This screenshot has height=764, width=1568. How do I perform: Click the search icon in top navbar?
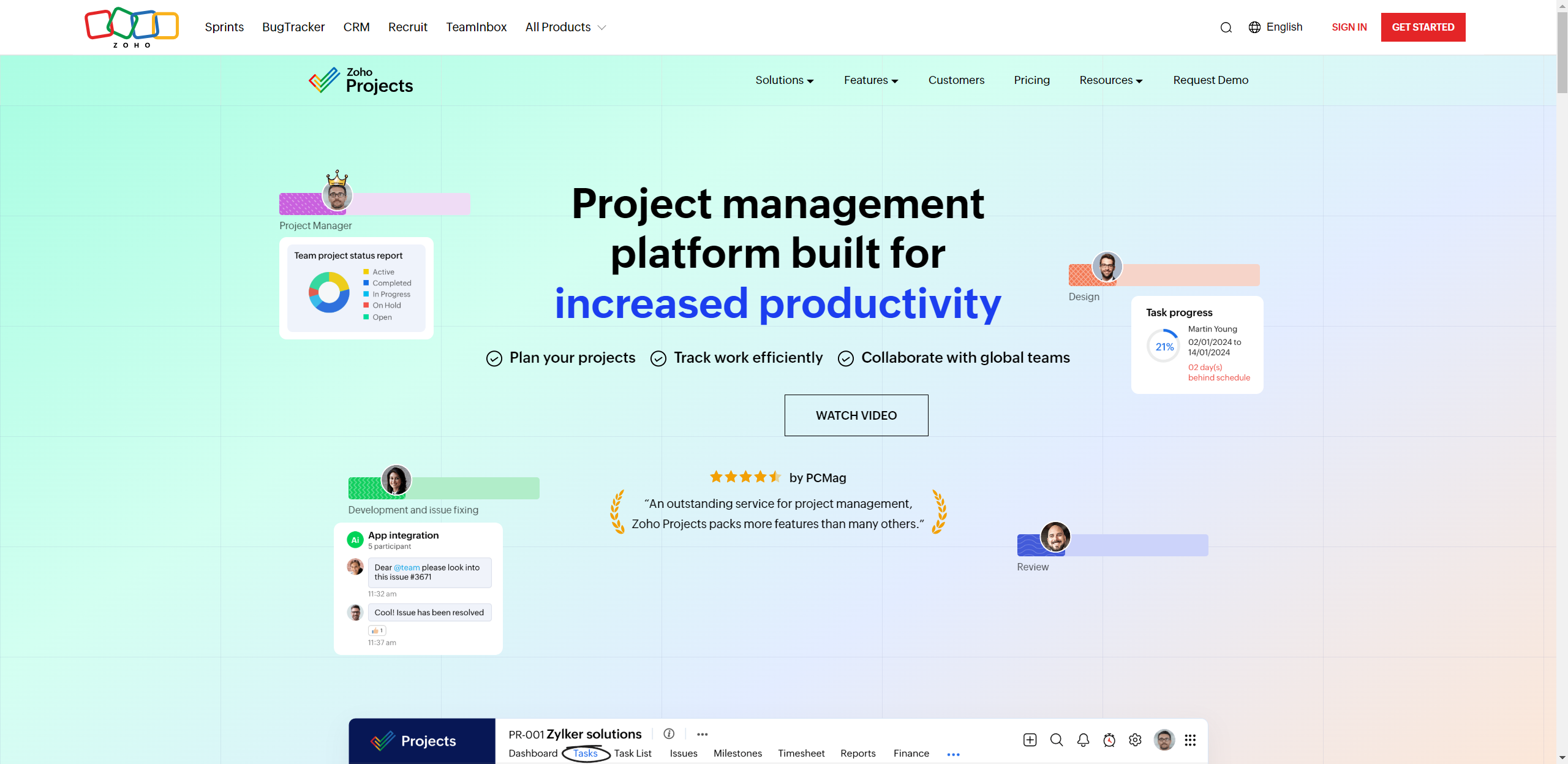pos(1225,27)
